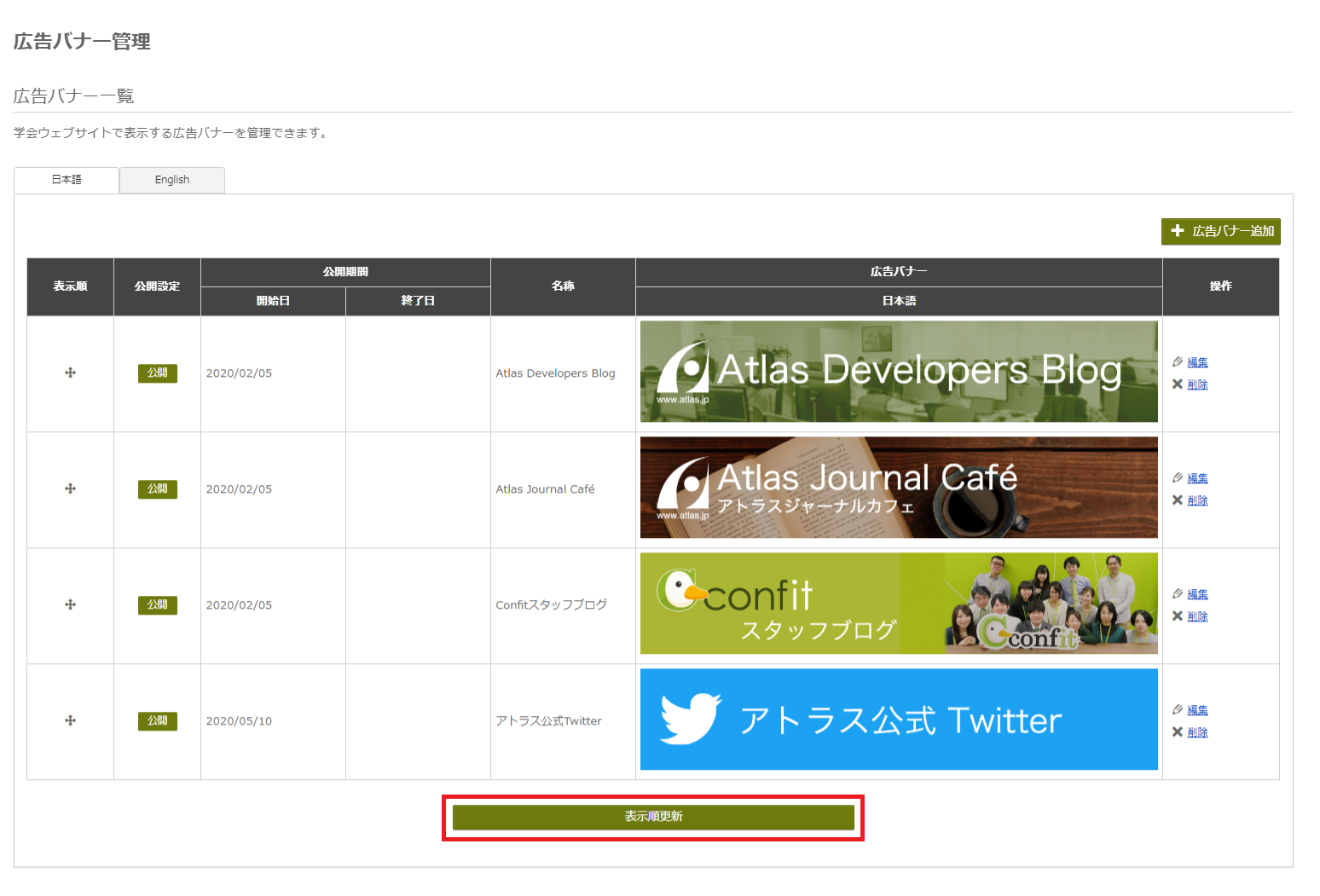The width and height of the screenshot is (1320, 896).
Task: Click 公開 badge for Confitスタッフブログ
Action: click(158, 604)
